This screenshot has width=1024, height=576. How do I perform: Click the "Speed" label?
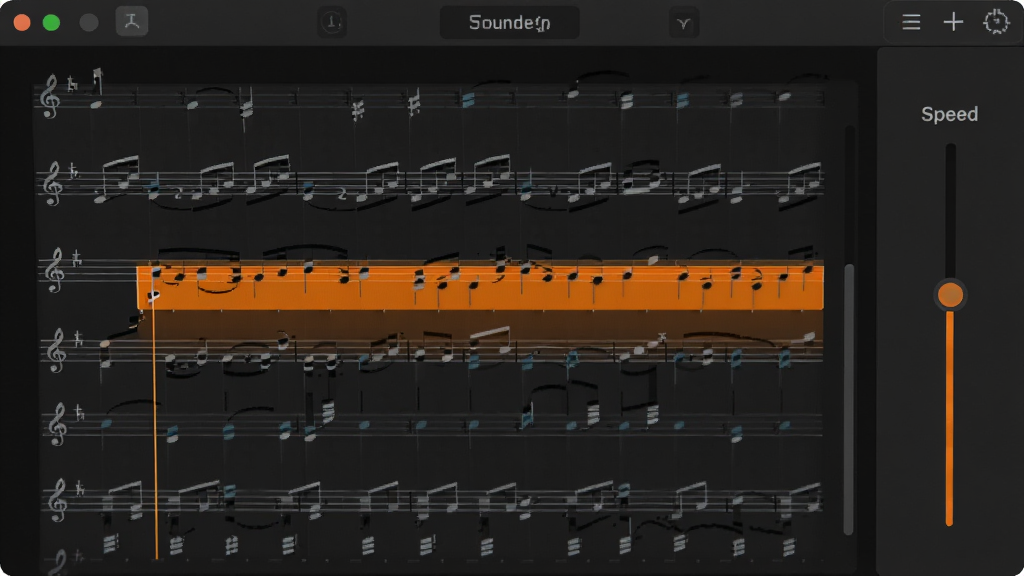point(950,114)
